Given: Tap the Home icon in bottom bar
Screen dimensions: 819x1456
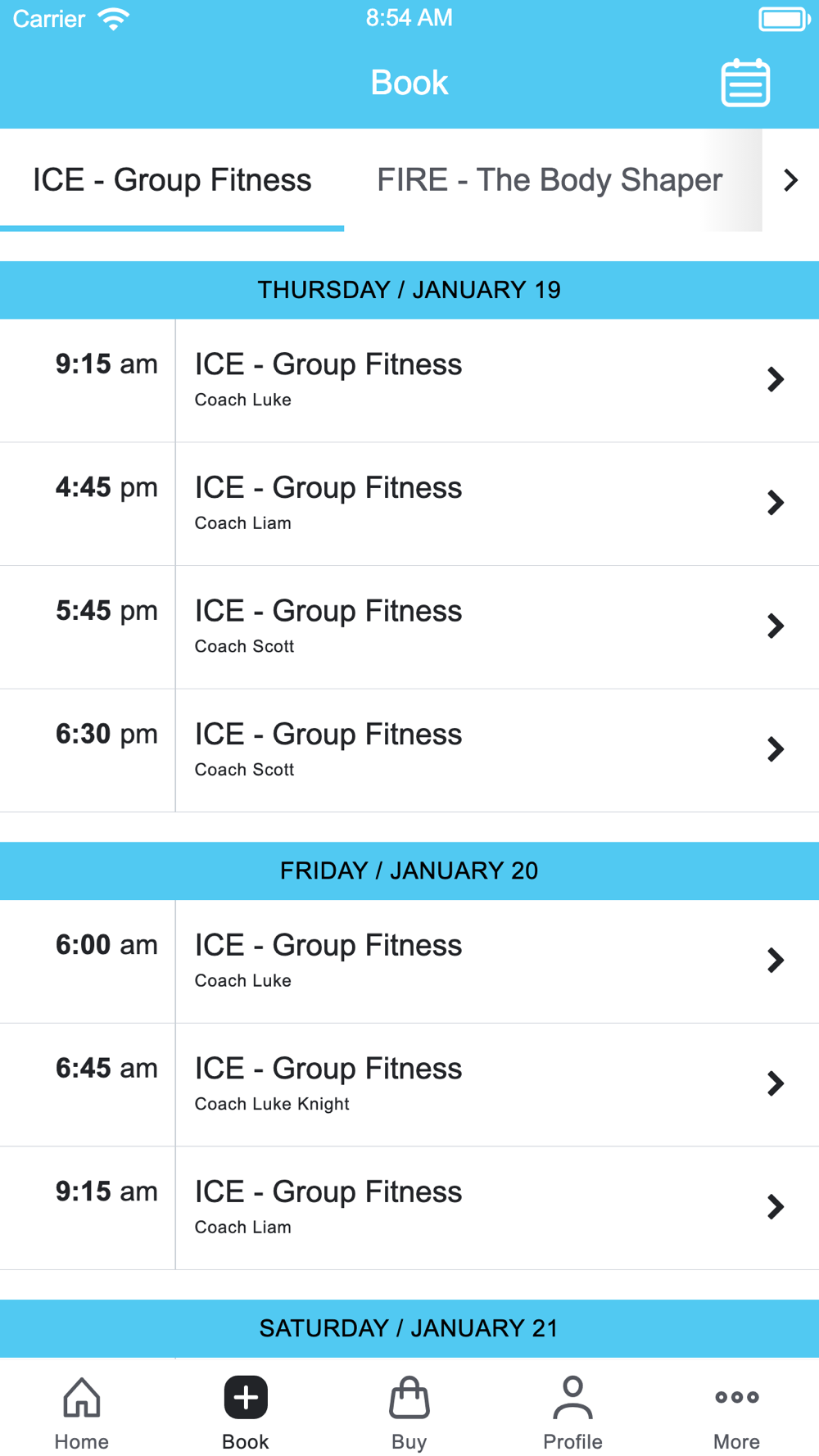Looking at the screenshot, I should coord(82,1397).
